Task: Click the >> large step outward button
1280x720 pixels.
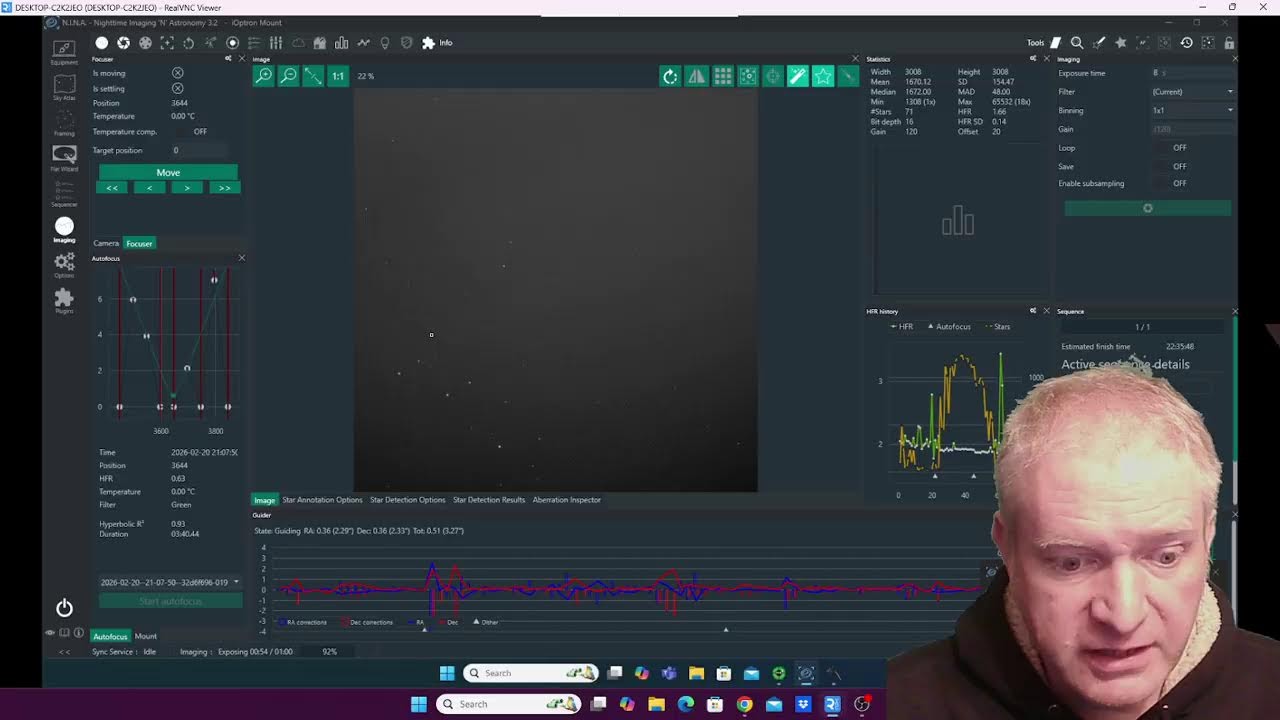Action: (224, 188)
